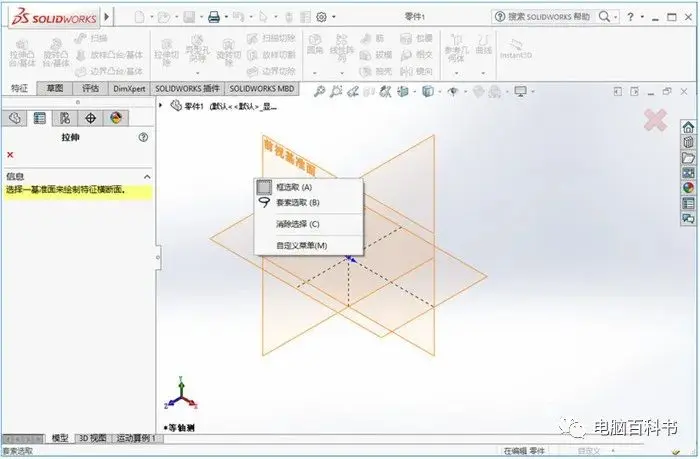The image size is (700, 459).
Task: Expand the 零件1 tree flyout arrow
Action: point(161,105)
